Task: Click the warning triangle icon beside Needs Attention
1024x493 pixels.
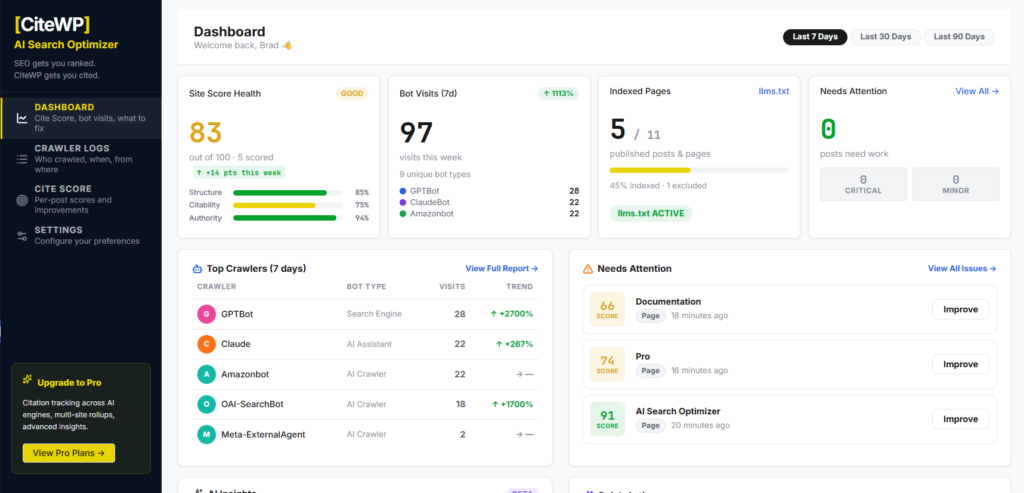Action: tap(588, 268)
